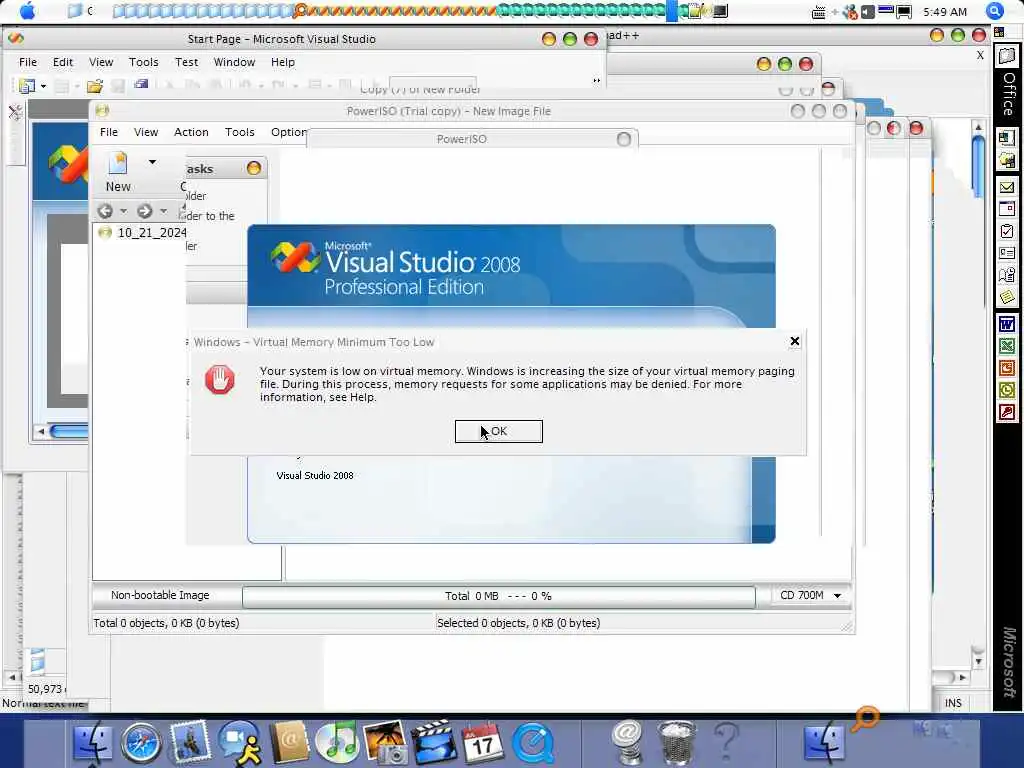
Task: Click the Forward navigation arrow in PowerISO
Action: click(x=145, y=211)
